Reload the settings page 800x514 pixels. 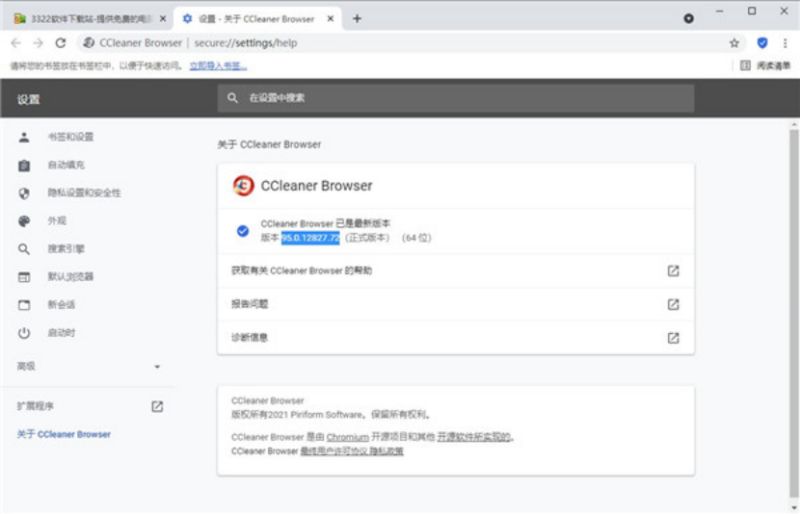click(x=61, y=43)
